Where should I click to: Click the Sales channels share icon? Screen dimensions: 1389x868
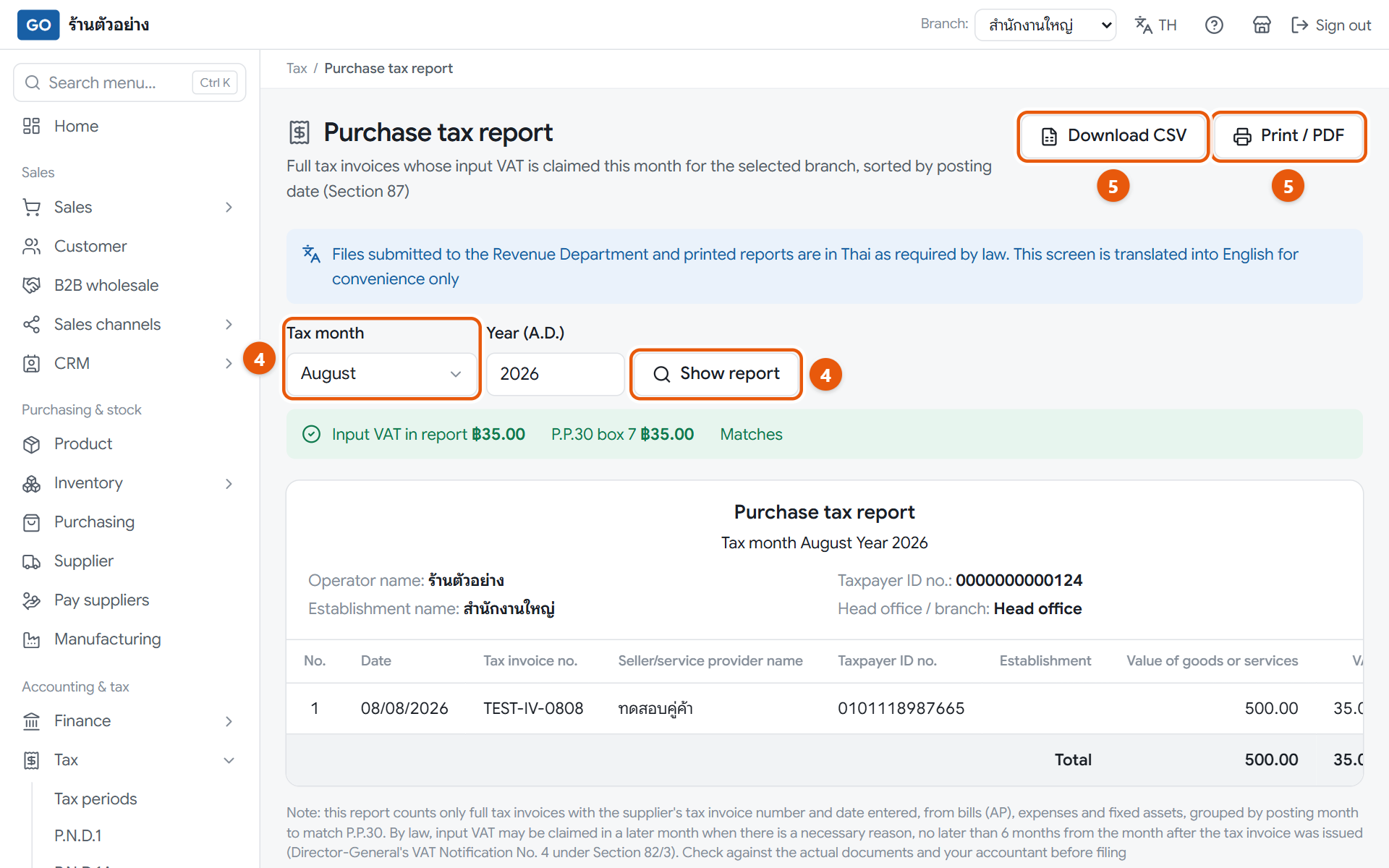pos(31,324)
